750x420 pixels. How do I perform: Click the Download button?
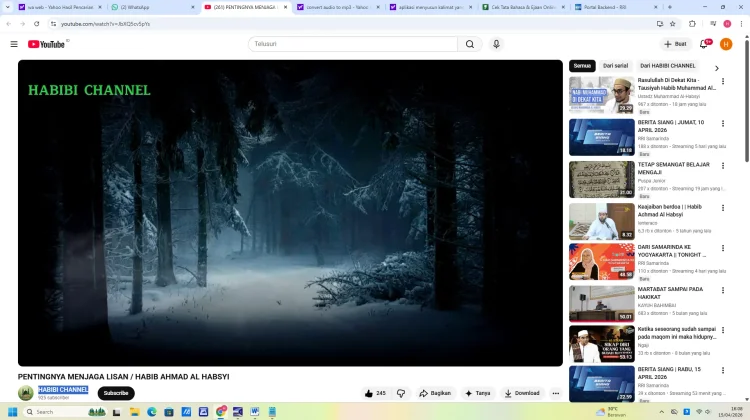(x=522, y=393)
